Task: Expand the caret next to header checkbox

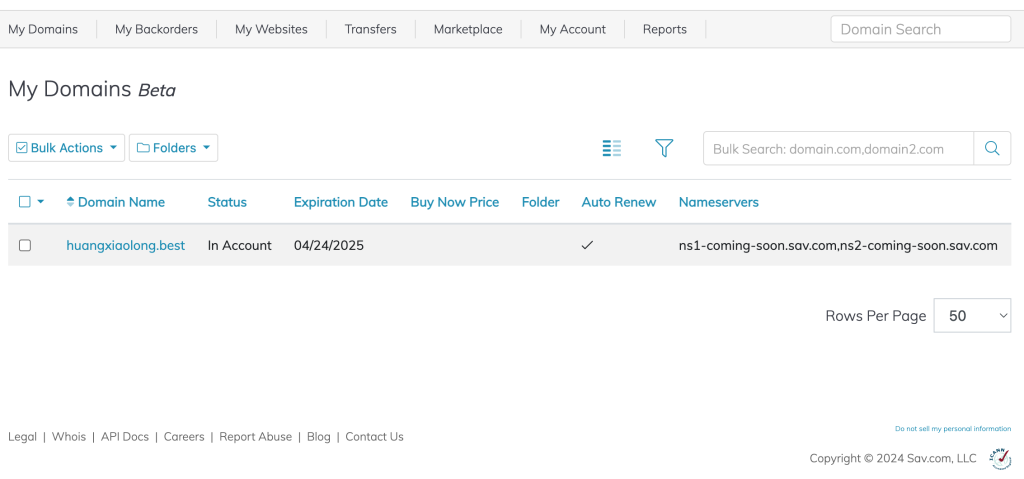Action: tap(41, 202)
